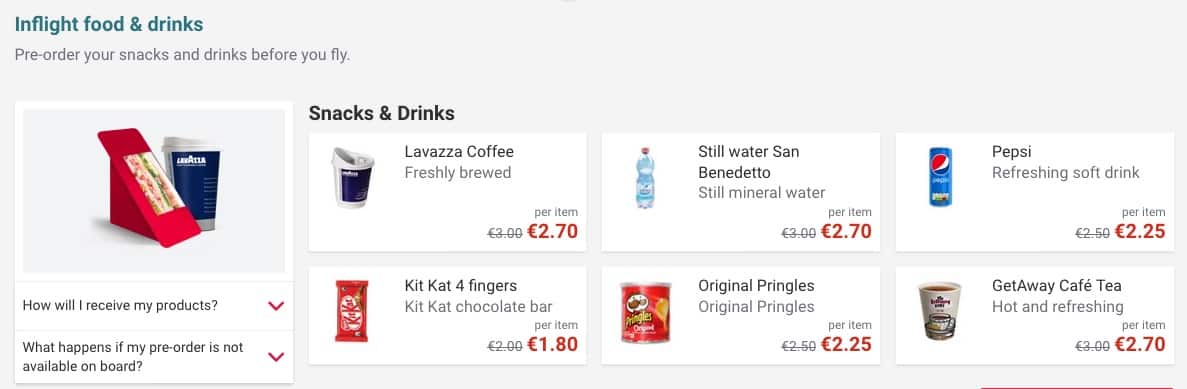Expand "How will I receive my products?"
This screenshot has height=389, width=1187.
click(x=154, y=306)
